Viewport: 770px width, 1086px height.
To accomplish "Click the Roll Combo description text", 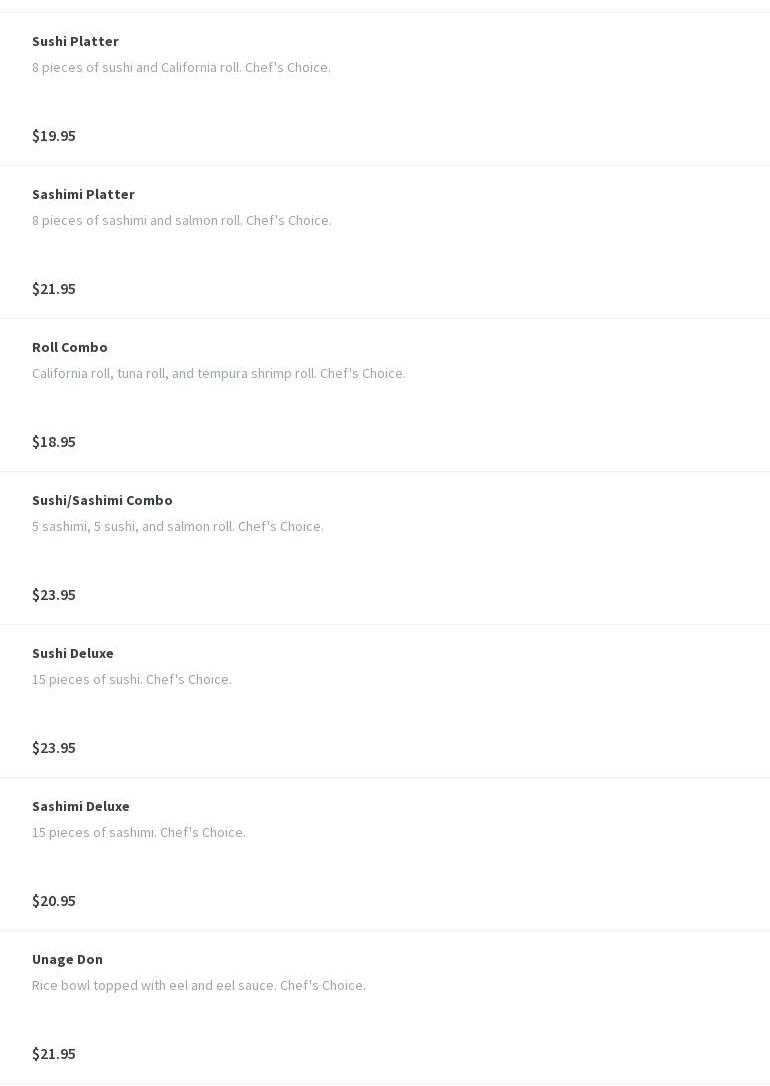I will click(219, 373).
